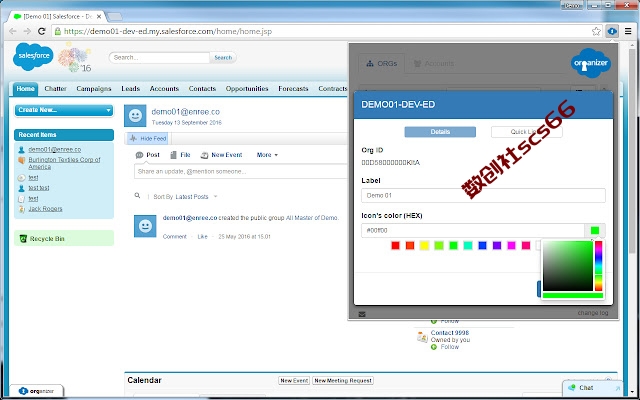Close the Demo 01 Salesforce browser tab
The image size is (640, 400).
pos(99,17)
